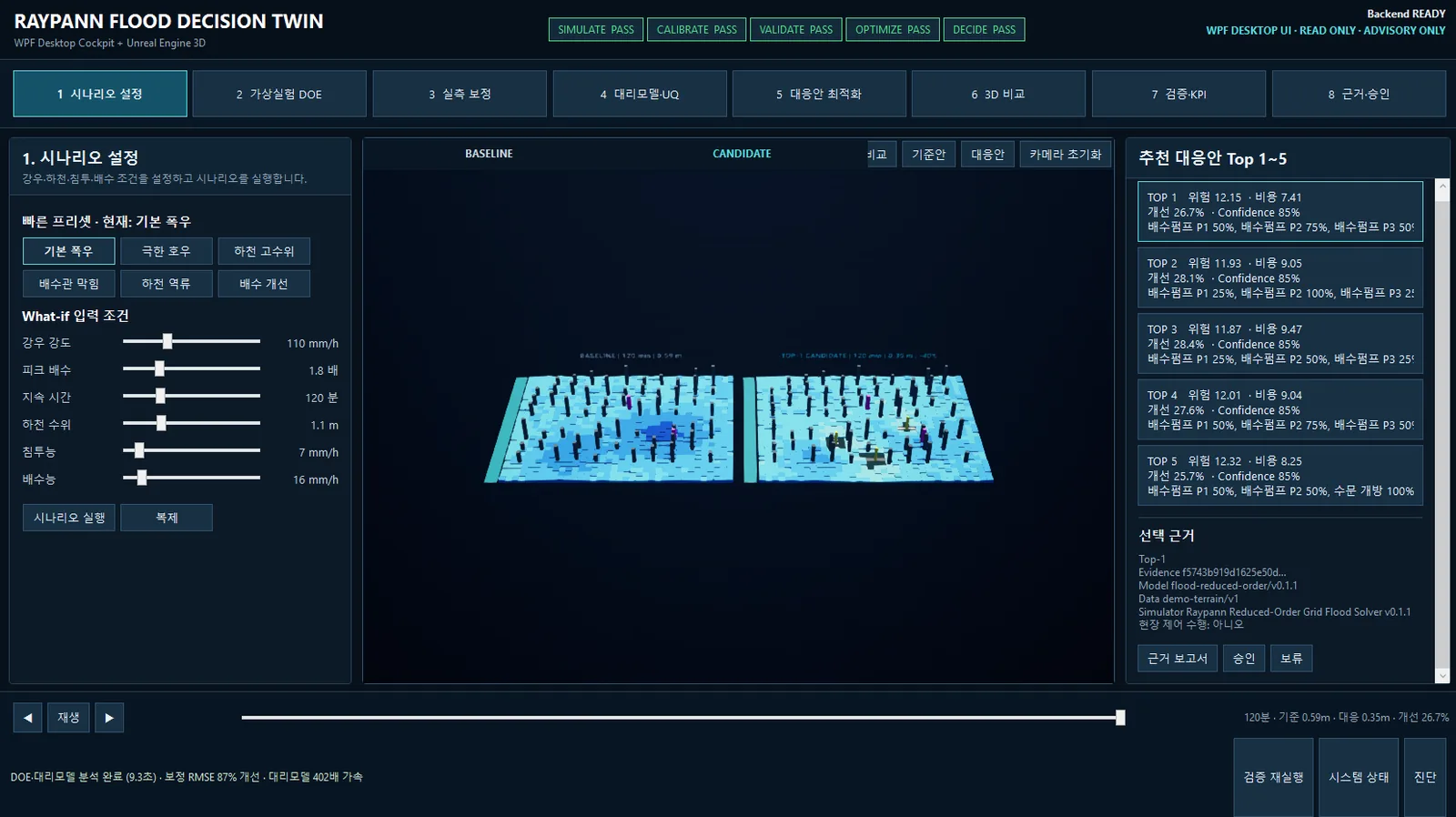Open tab 4 대리모델·UQ
Viewport: 1456px width, 817px height.
640,94
